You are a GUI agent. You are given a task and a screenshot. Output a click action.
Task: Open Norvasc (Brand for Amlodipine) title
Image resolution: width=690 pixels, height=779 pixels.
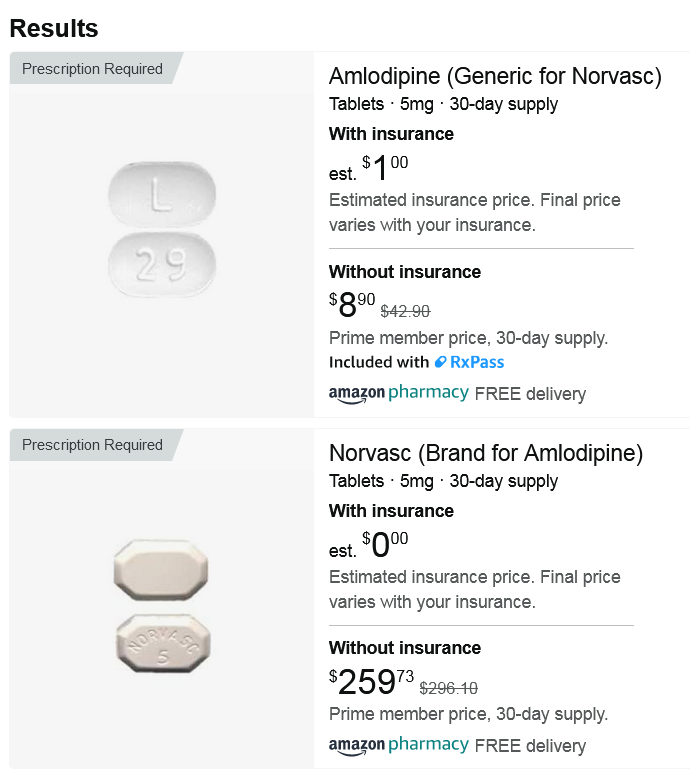click(x=485, y=453)
